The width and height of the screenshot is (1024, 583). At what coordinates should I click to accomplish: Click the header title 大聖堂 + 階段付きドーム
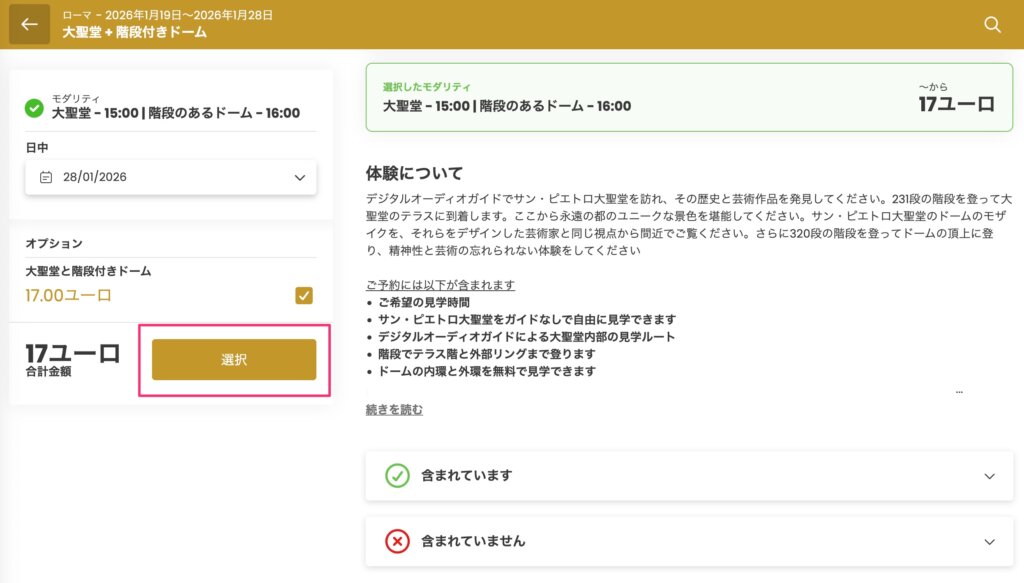pyautogui.click(x=134, y=32)
